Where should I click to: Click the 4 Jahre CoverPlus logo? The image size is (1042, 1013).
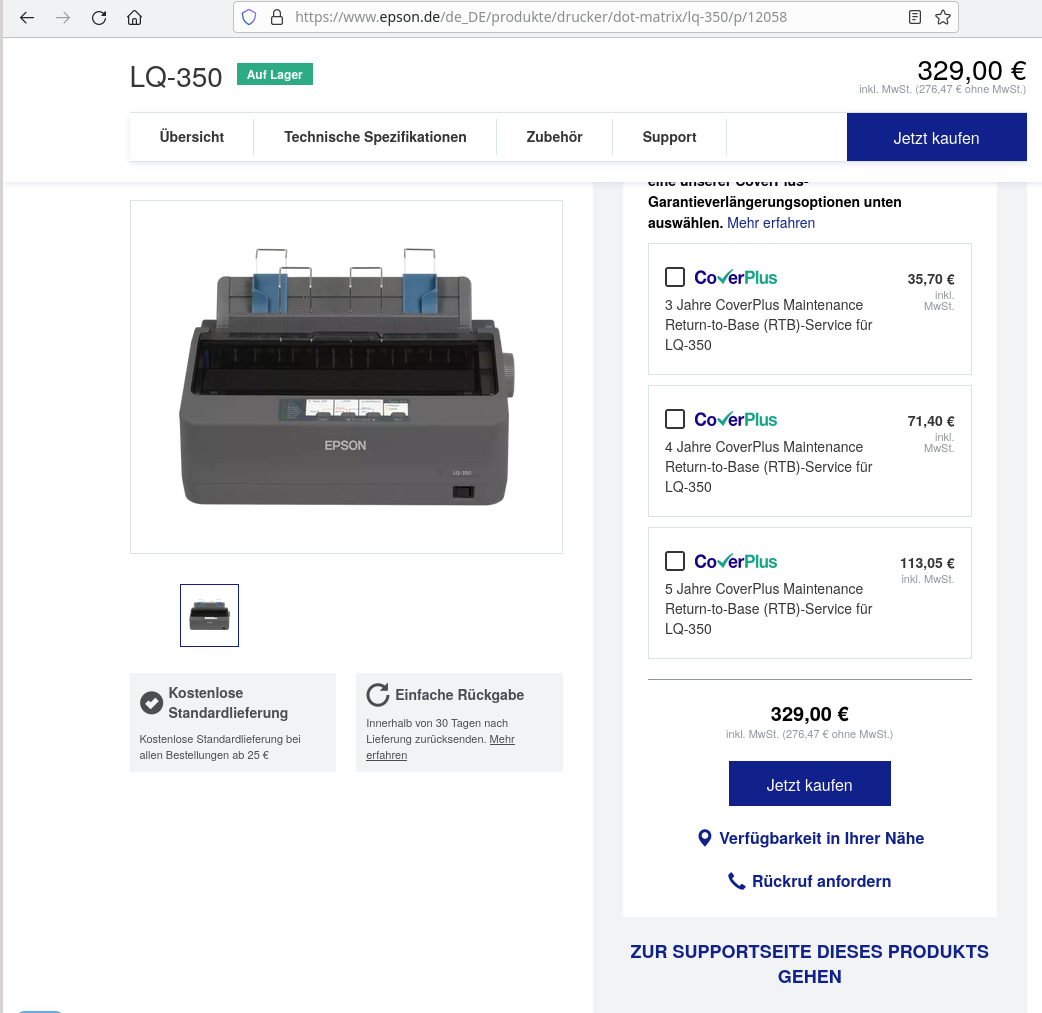click(736, 419)
